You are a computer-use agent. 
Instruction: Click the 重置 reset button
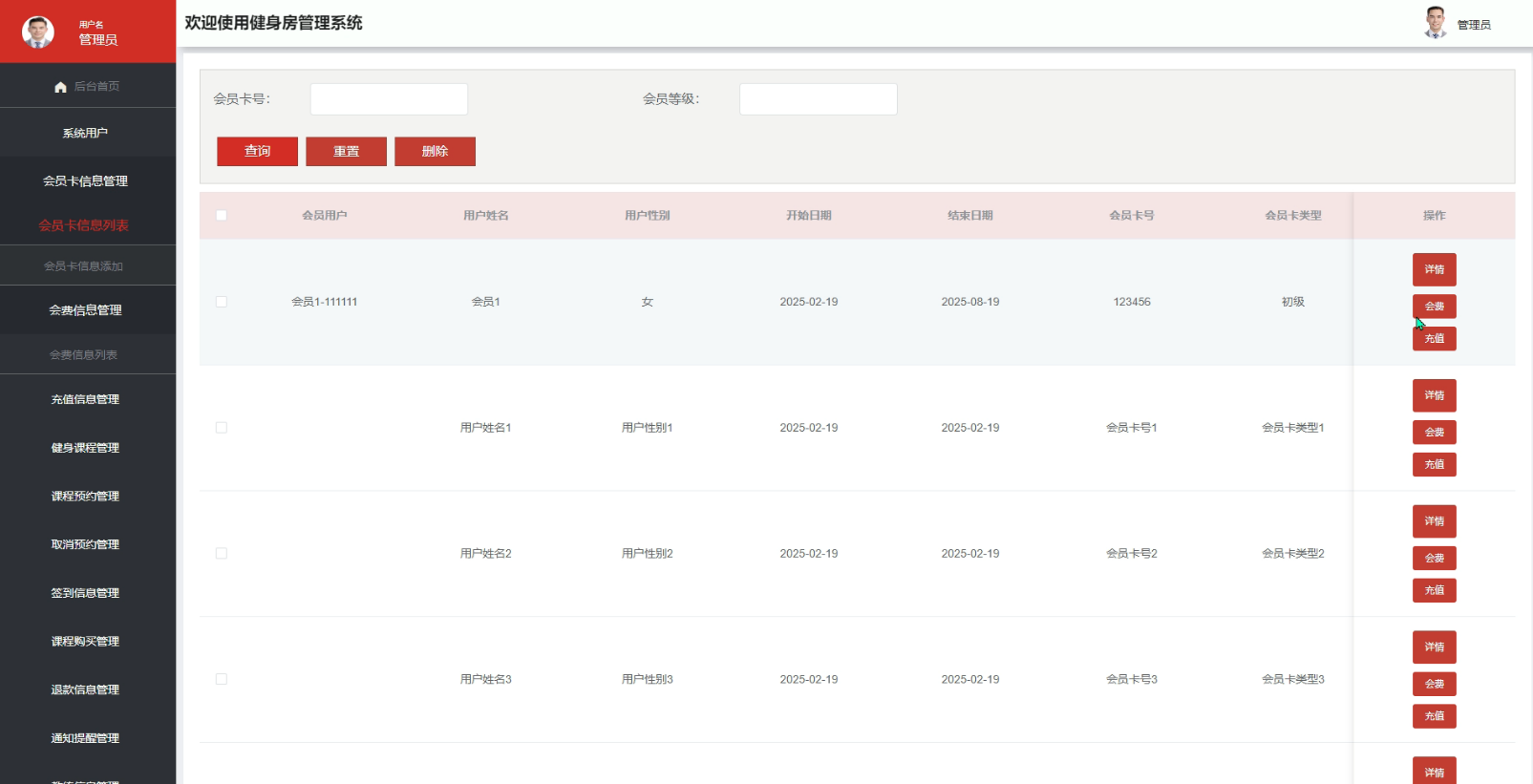point(346,151)
